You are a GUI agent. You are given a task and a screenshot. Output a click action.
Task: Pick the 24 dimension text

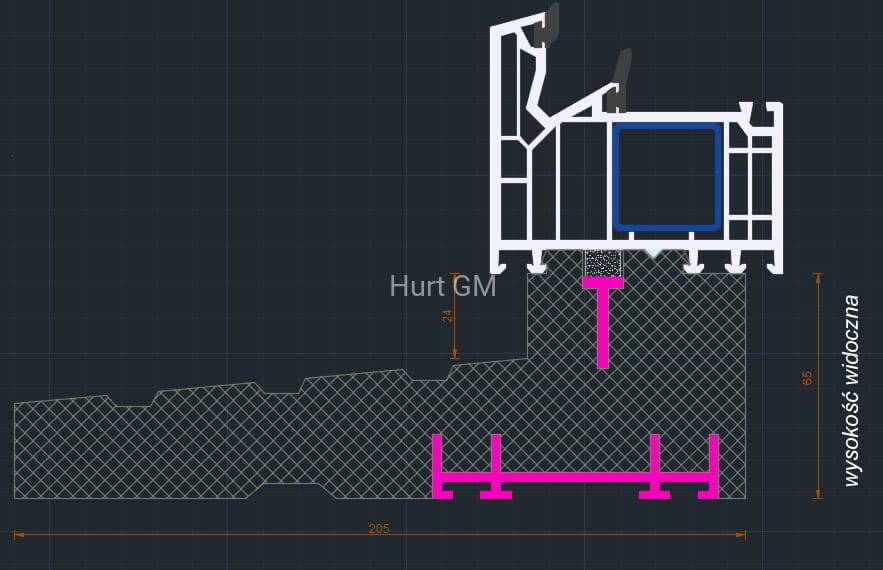(448, 315)
